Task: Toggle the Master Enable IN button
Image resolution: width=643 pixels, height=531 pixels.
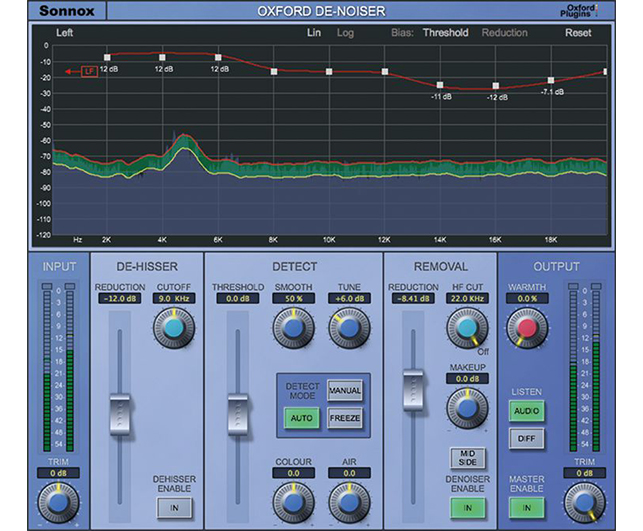Action: coord(527,508)
